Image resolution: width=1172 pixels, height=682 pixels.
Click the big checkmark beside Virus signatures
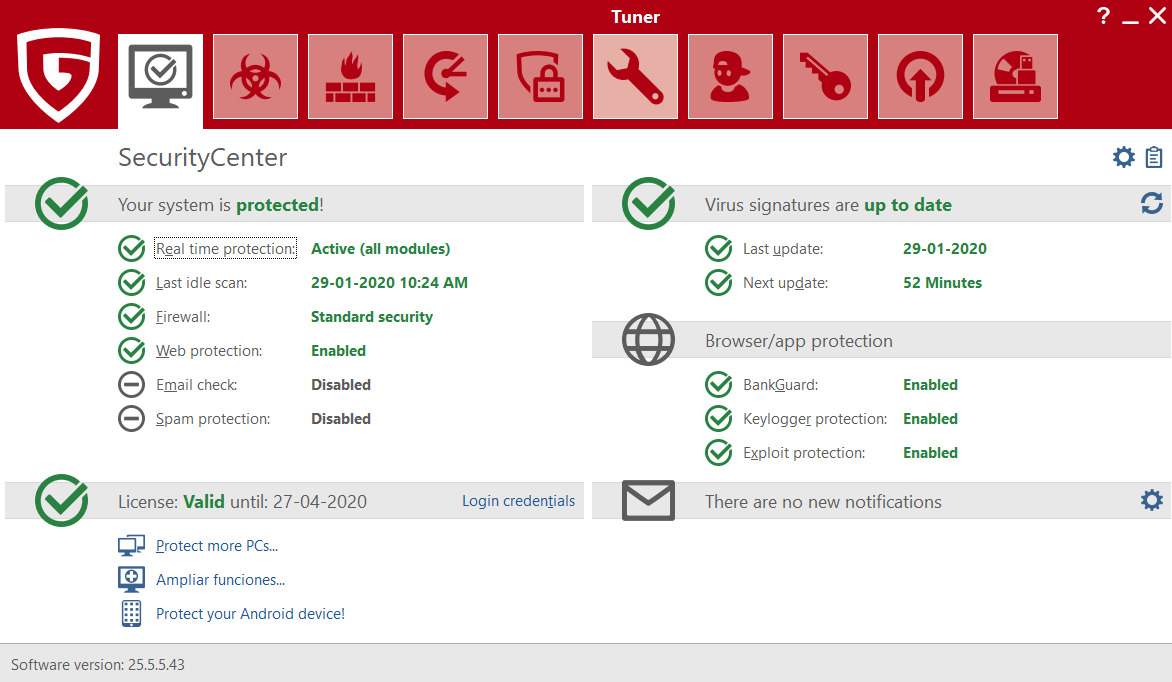(x=649, y=203)
